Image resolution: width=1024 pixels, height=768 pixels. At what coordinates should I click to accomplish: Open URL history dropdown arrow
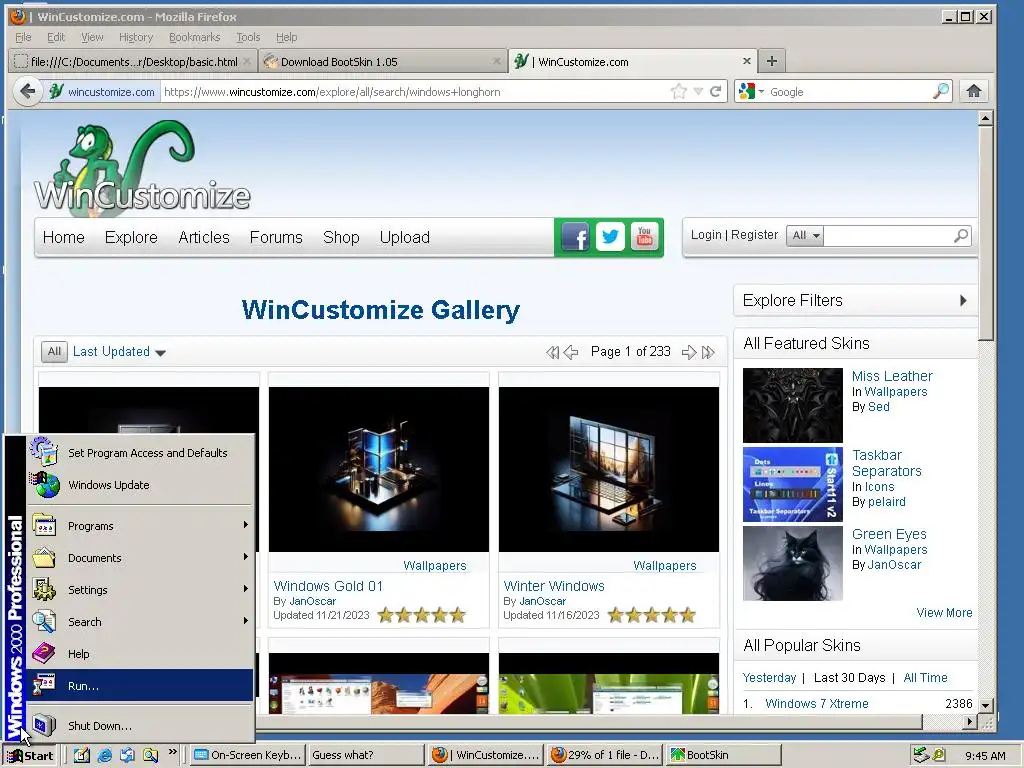point(698,91)
